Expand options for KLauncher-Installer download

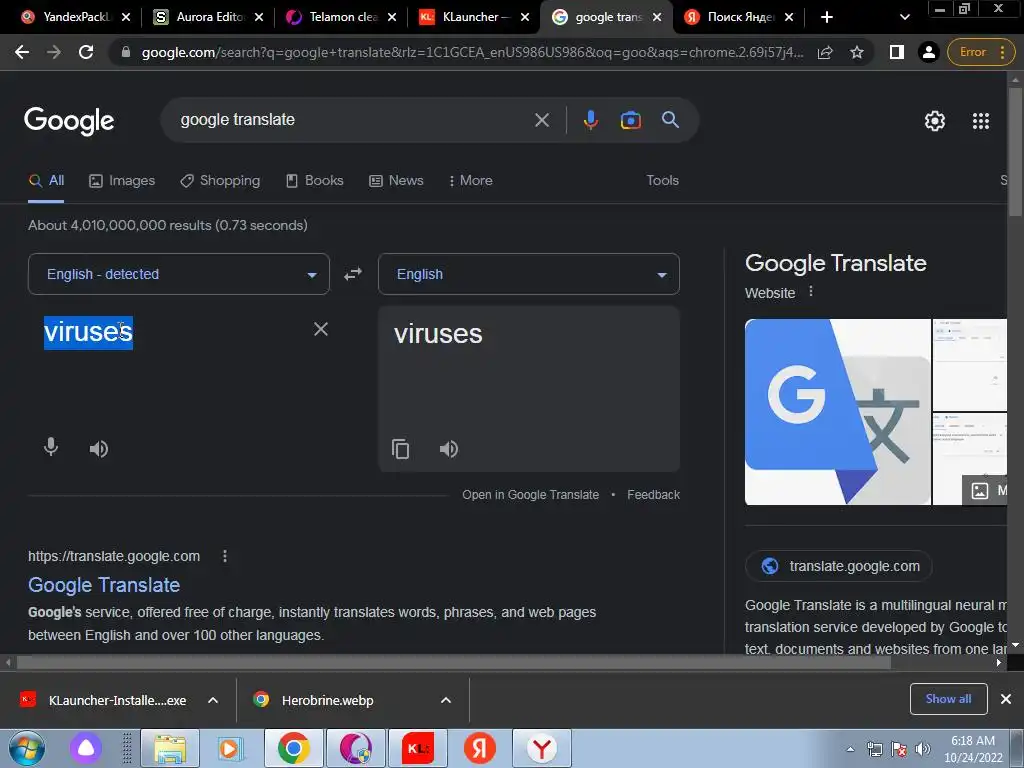tap(213, 700)
